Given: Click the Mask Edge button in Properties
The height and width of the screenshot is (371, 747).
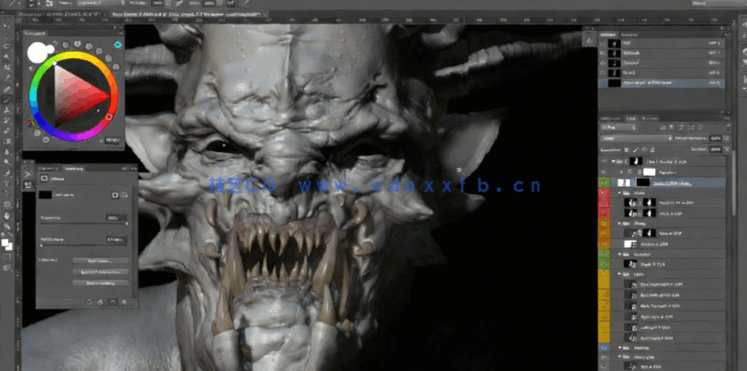Looking at the screenshot, I should 100,261.
